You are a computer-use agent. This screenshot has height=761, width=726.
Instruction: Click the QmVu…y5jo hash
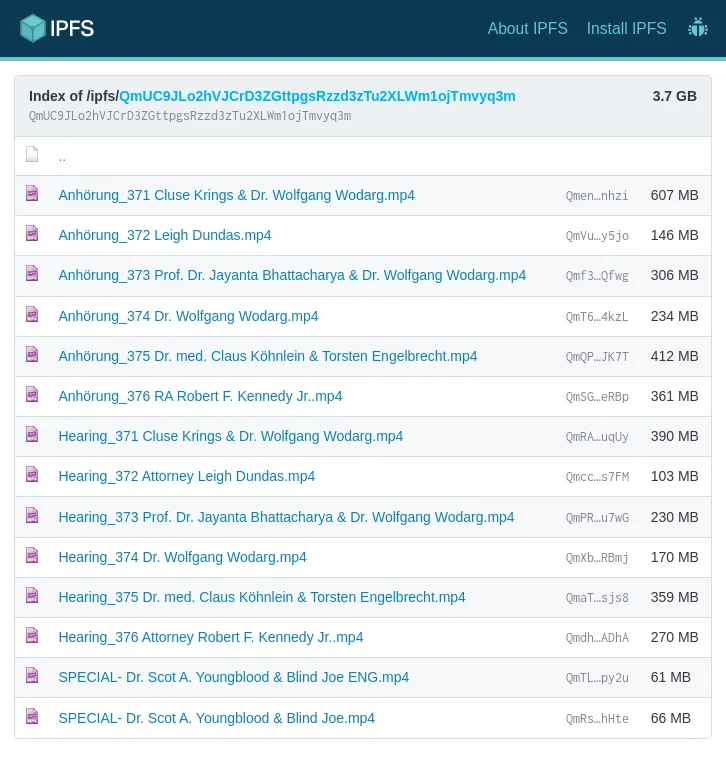[x=597, y=235]
